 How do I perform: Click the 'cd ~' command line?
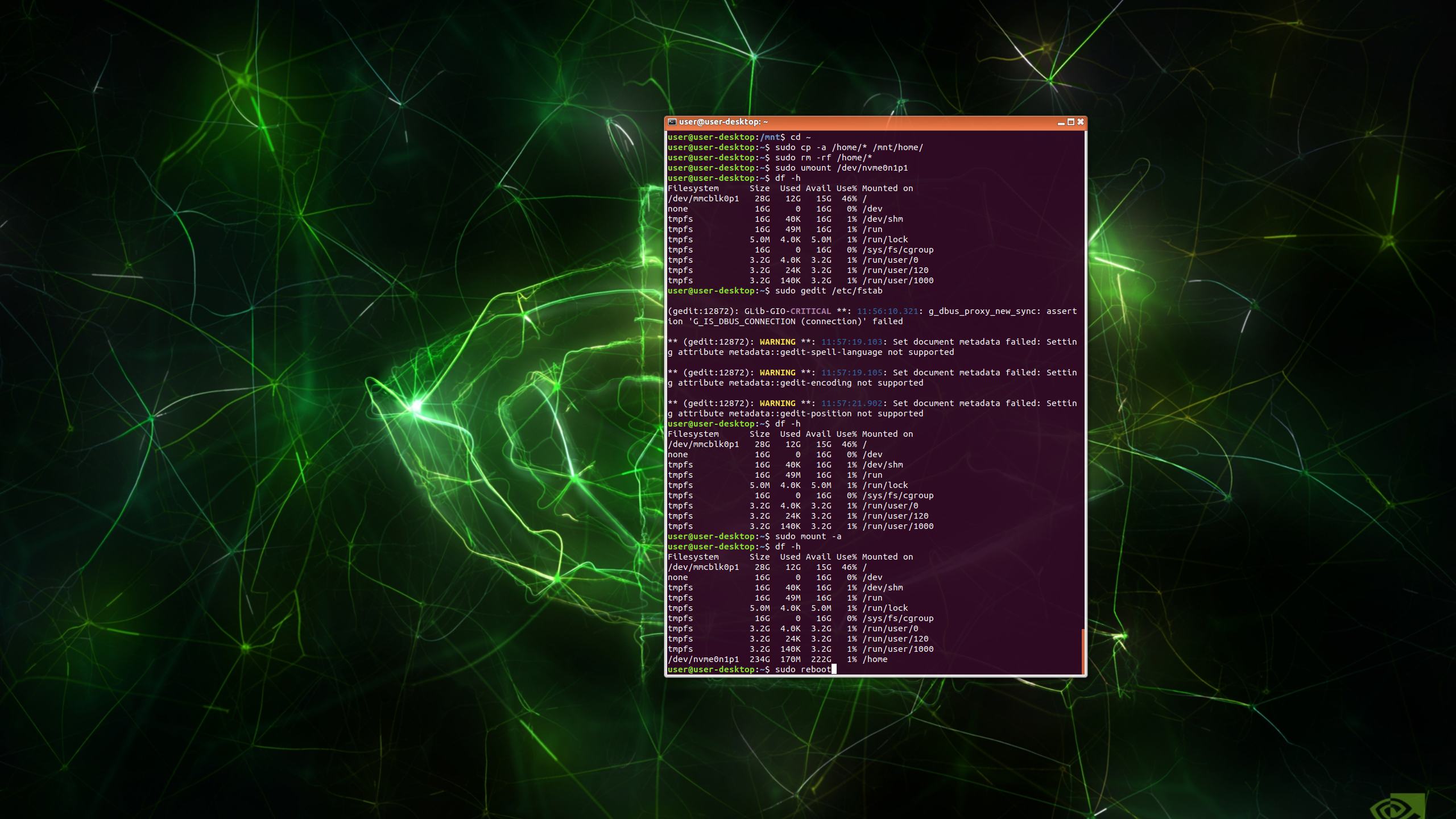pyautogui.click(x=800, y=137)
